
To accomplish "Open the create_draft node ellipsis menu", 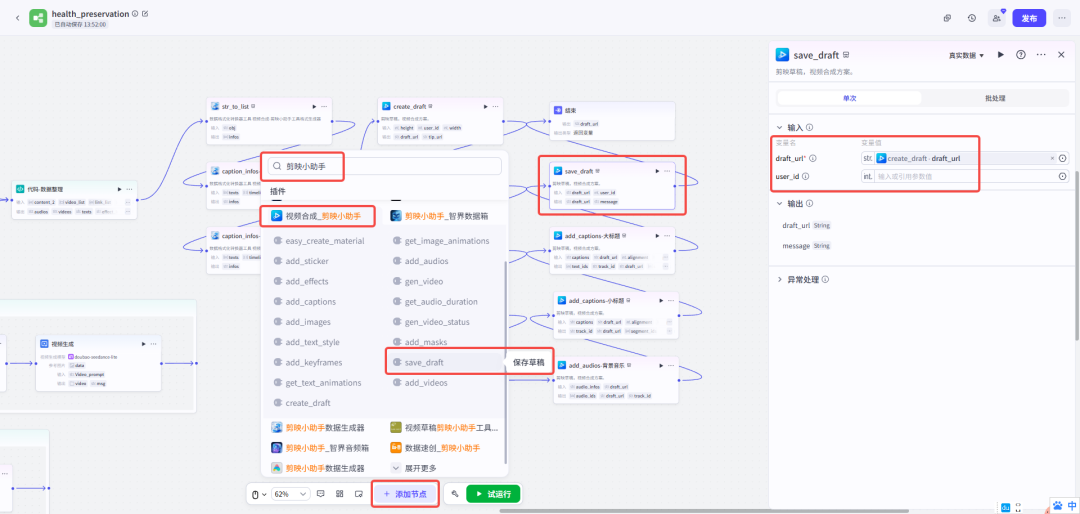I will pos(496,107).
